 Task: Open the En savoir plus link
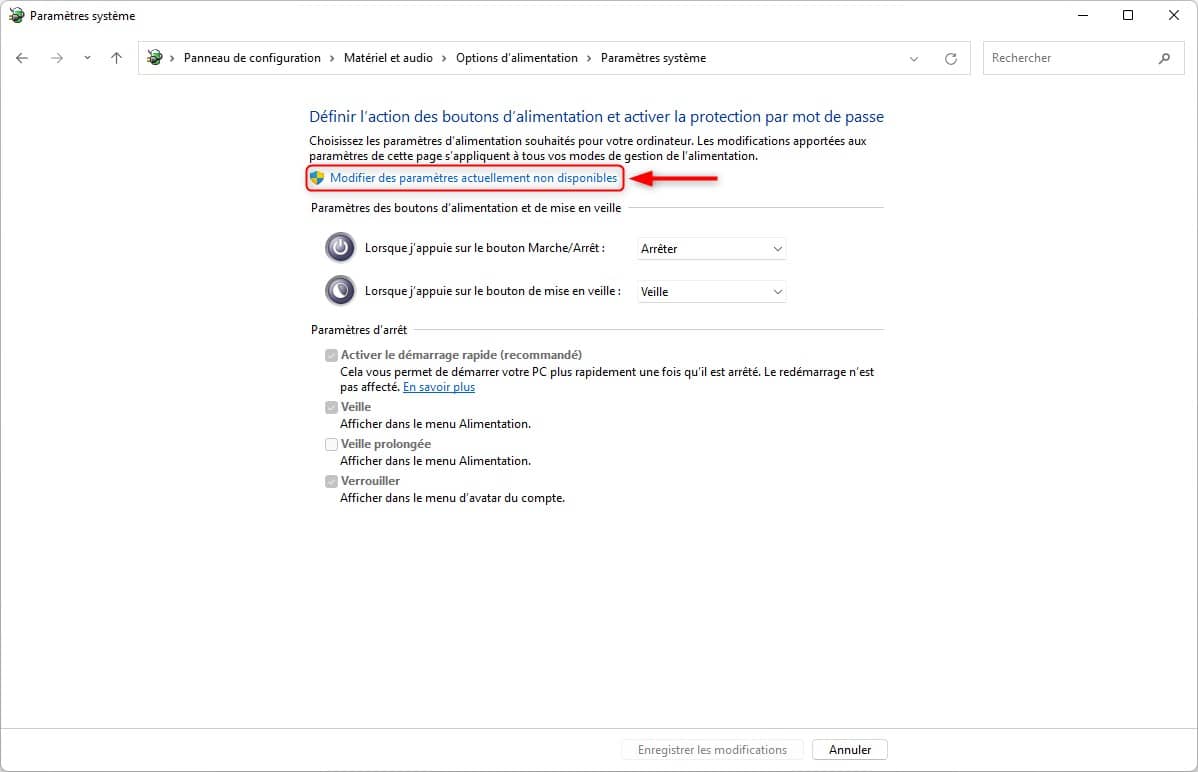point(439,388)
